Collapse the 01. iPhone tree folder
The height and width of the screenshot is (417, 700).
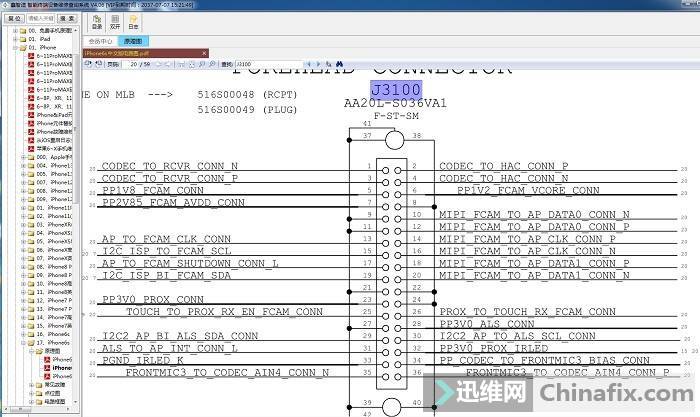[x=13, y=47]
